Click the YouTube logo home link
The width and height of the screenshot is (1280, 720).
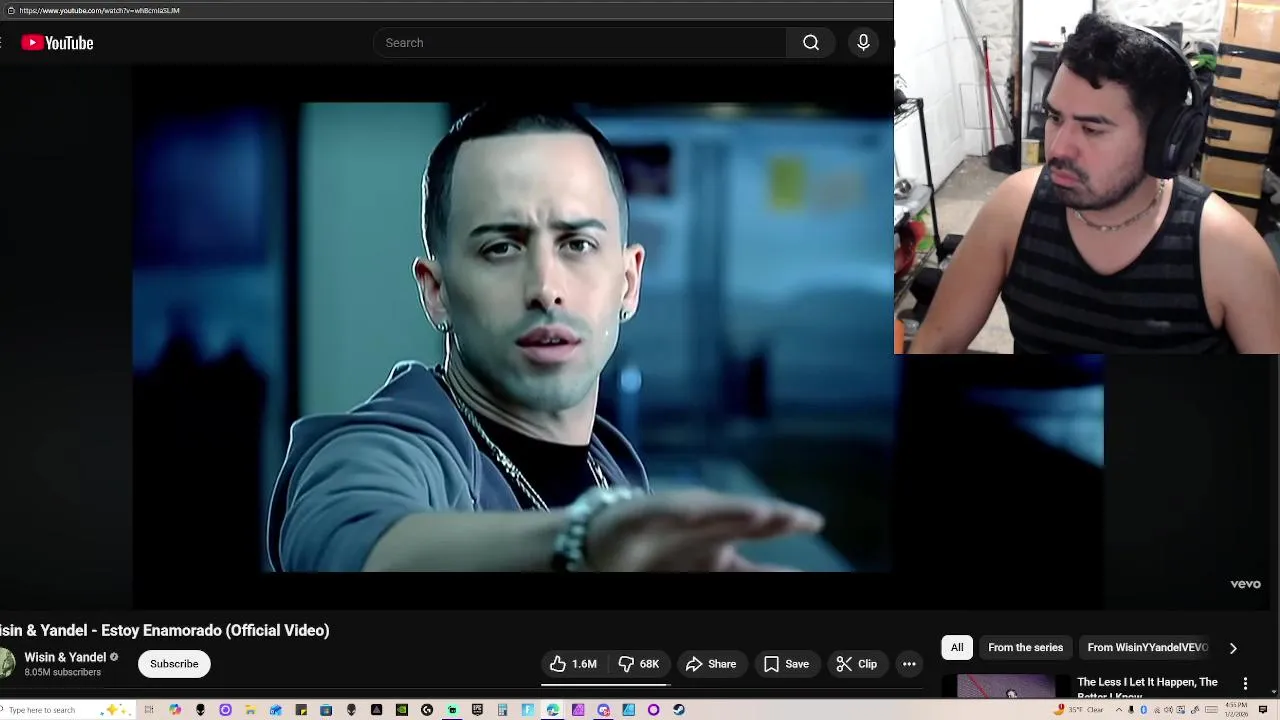click(57, 43)
